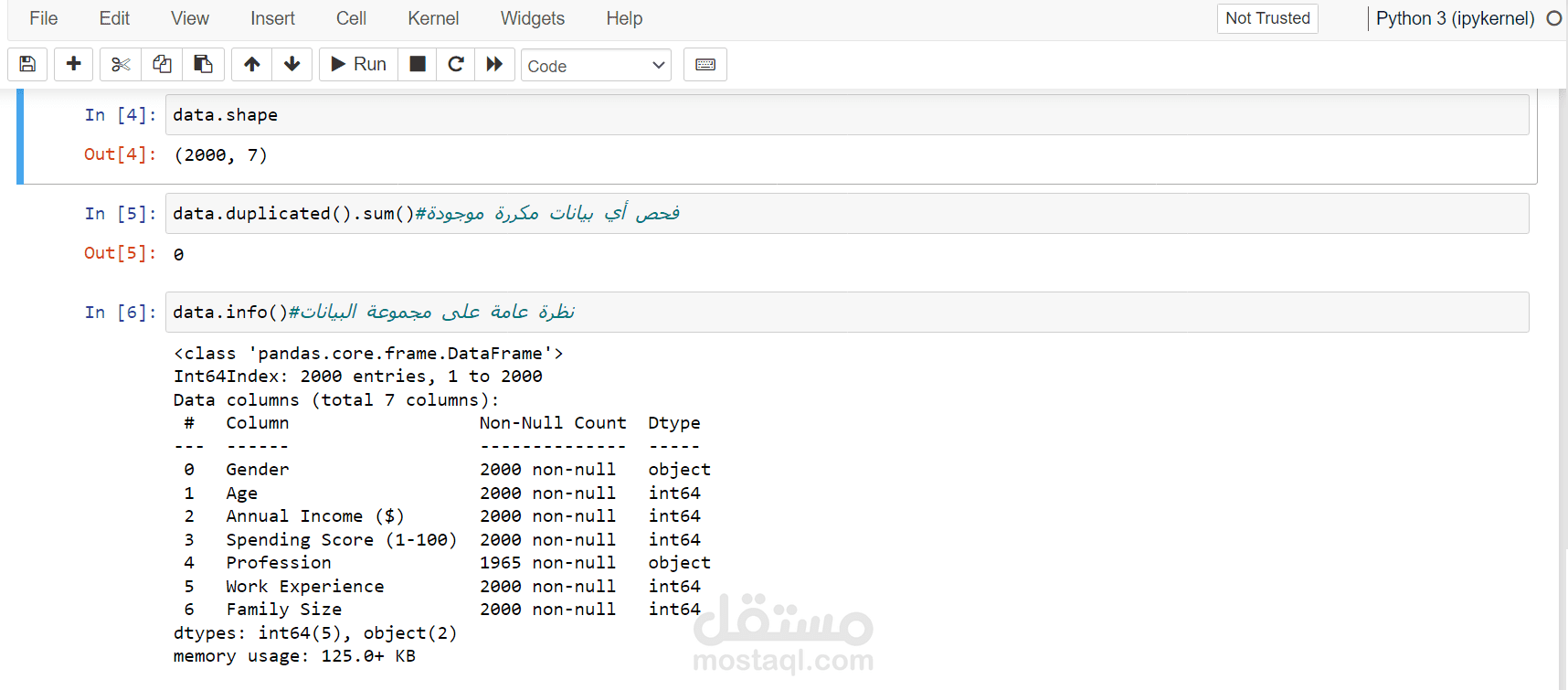This screenshot has height=690, width=1568.
Task: Click the Age column row
Action: click(x=442, y=494)
